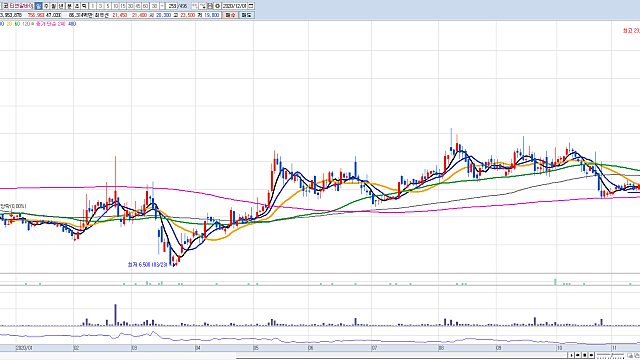Choose the 5 interval button
The image size is (640, 360).
tap(108, 6)
